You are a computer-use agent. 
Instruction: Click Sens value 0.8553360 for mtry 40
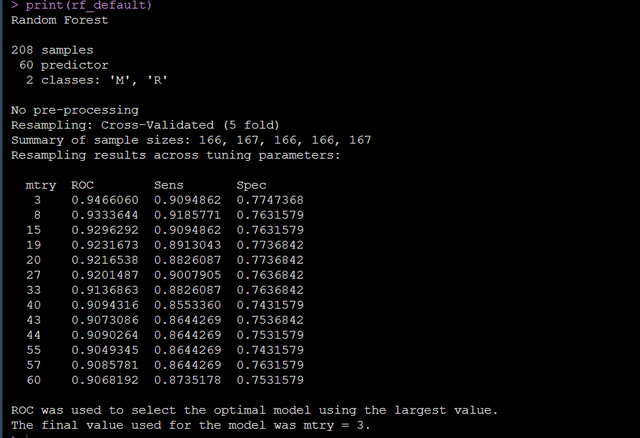187,305
